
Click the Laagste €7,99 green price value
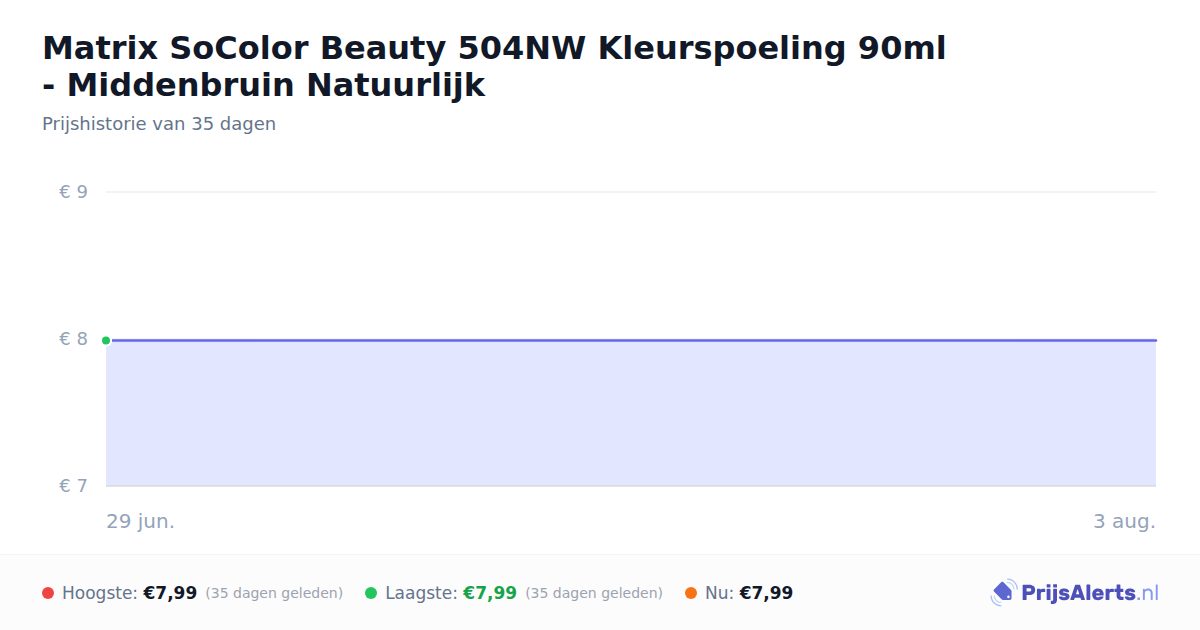coord(490,593)
